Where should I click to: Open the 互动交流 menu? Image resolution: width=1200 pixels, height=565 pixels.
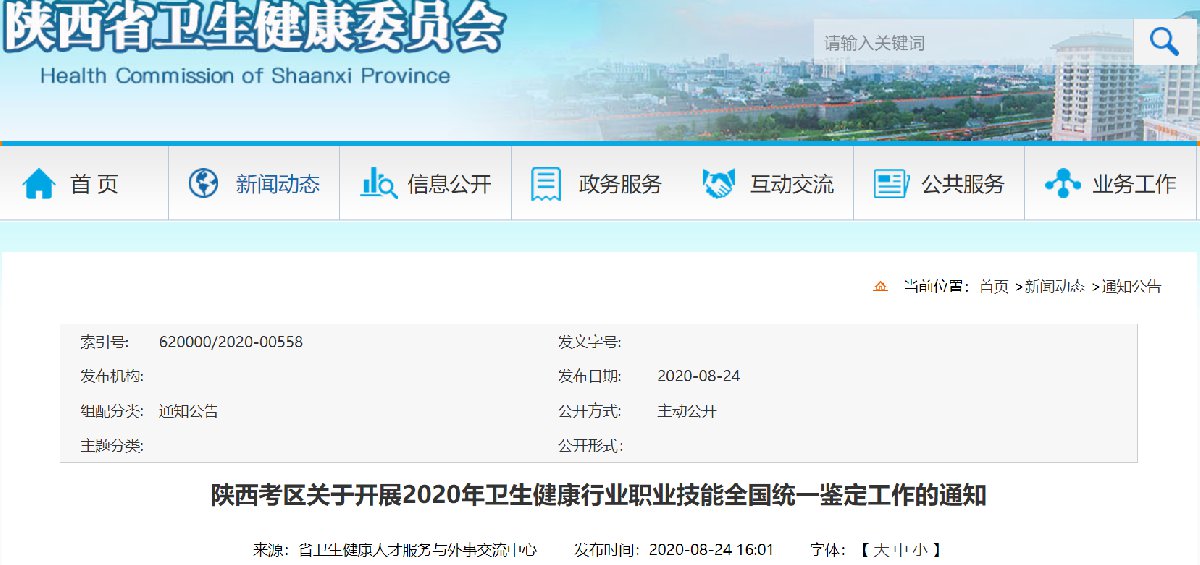(x=792, y=184)
